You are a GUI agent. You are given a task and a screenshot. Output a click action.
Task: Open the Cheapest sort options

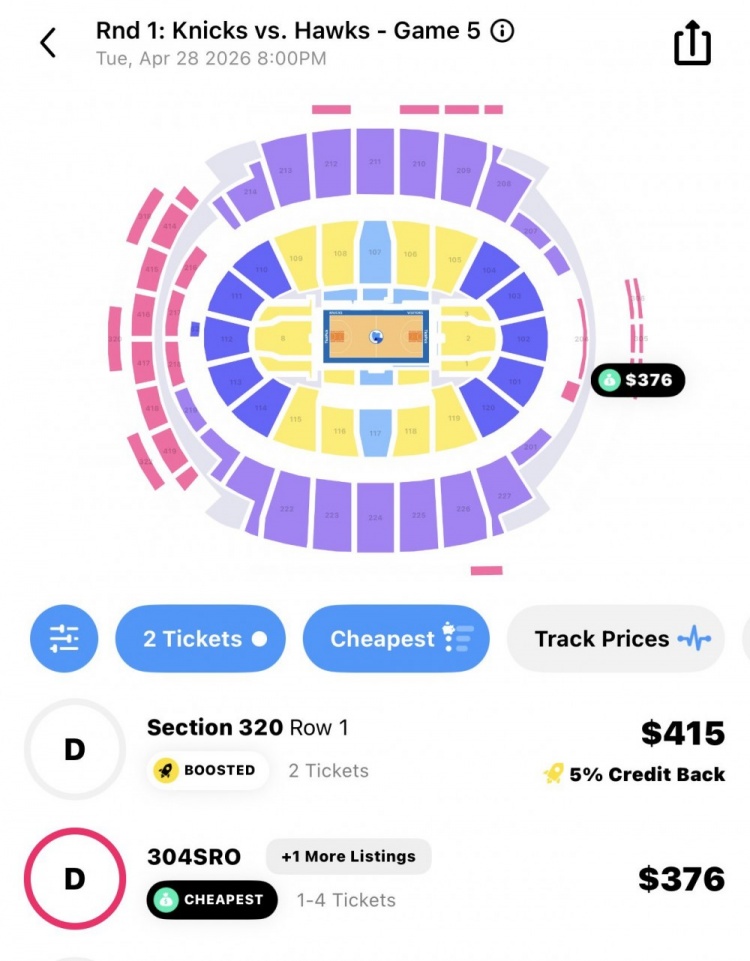(x=395, y=639)
